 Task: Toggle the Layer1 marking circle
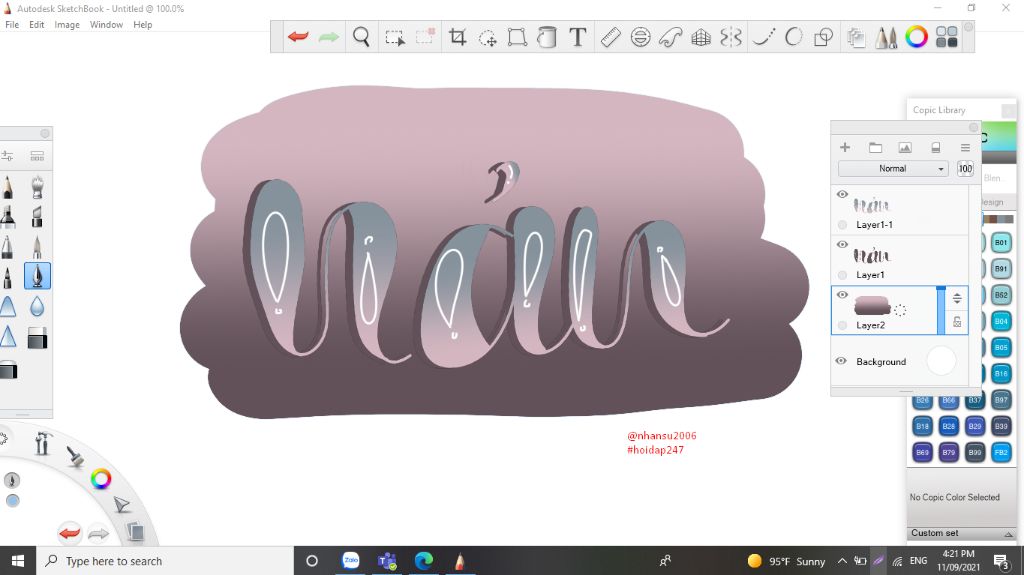point(842,275)
